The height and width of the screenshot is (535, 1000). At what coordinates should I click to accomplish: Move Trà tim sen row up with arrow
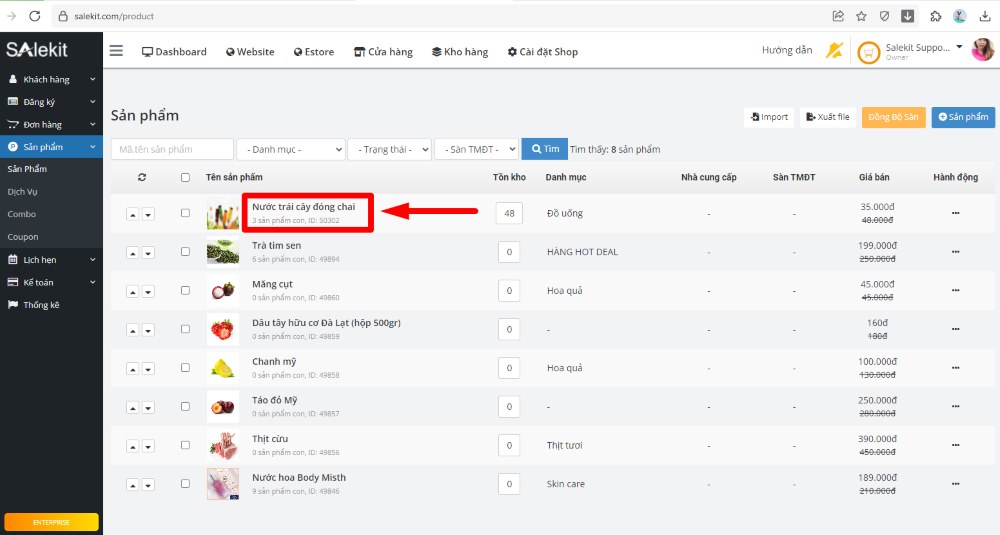coord(132,252)
